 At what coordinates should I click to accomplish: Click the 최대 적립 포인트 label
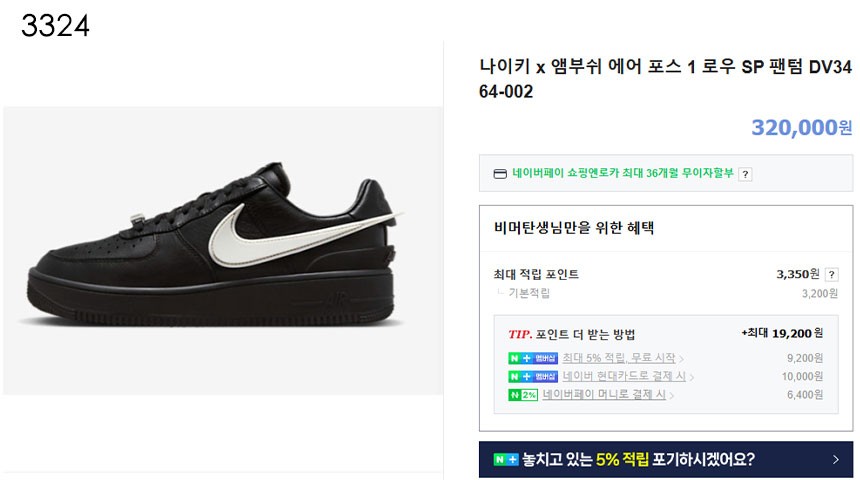coord(536,274)
